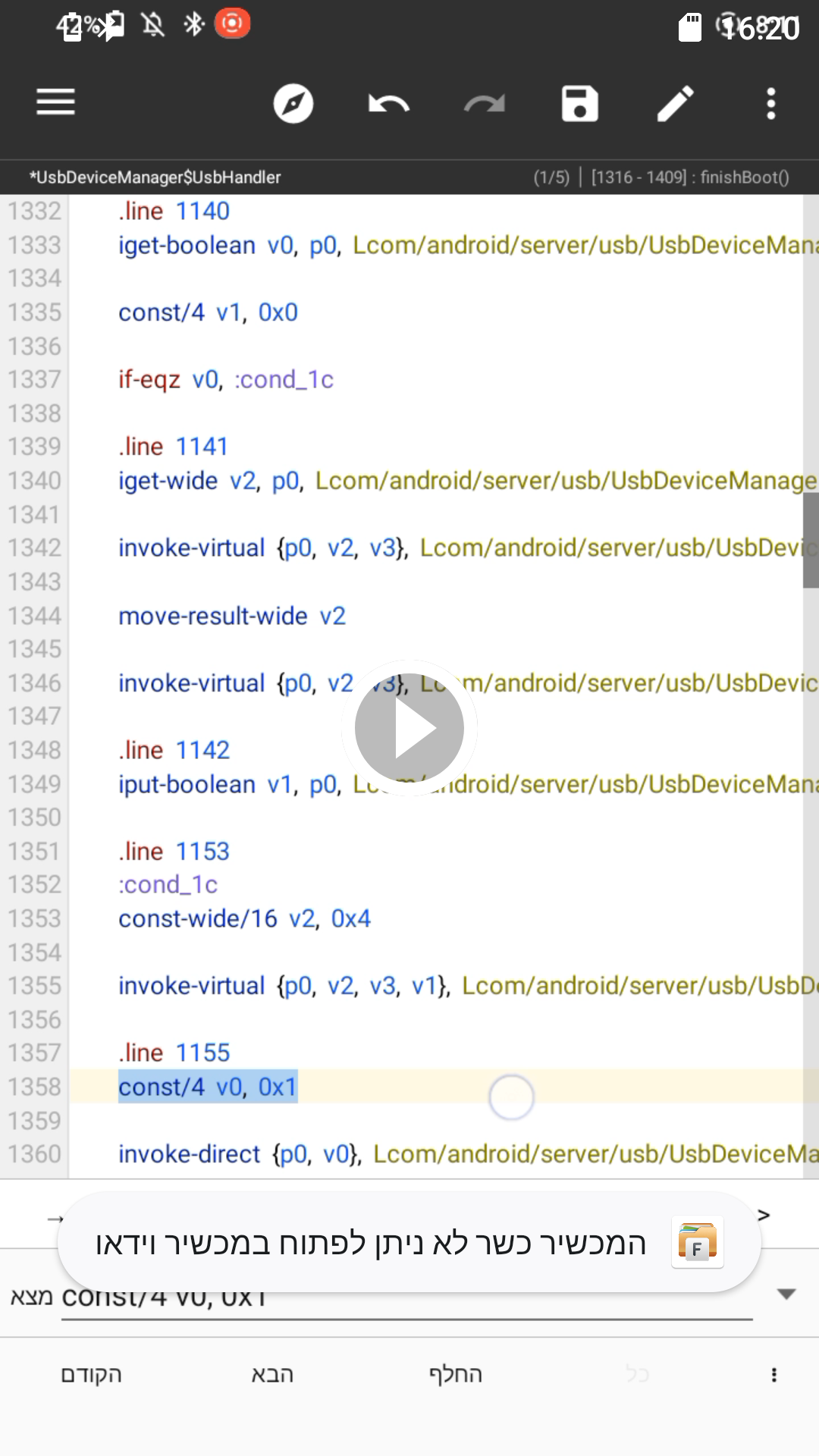Click the invoke-direct {p0, v0} line
Viewport: 819px width, 1456px height.
click(468, 1153)
